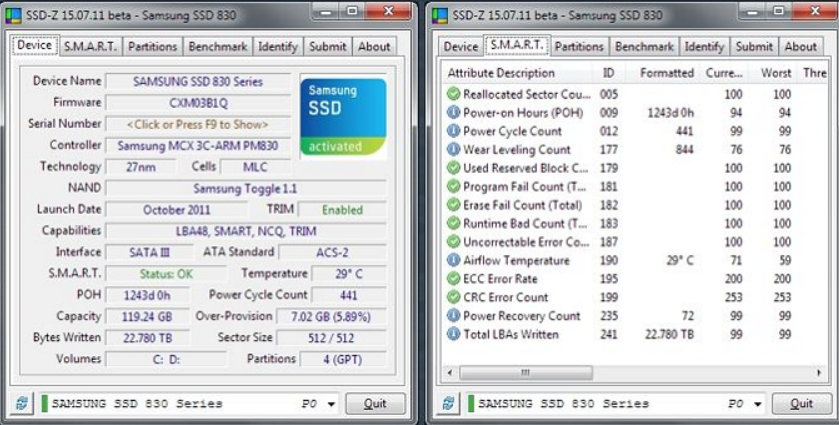Open S.M.A.R.T. tab in left window
Image resolution: width=839 pixels, height=425 pixels.
coord(90,47)
